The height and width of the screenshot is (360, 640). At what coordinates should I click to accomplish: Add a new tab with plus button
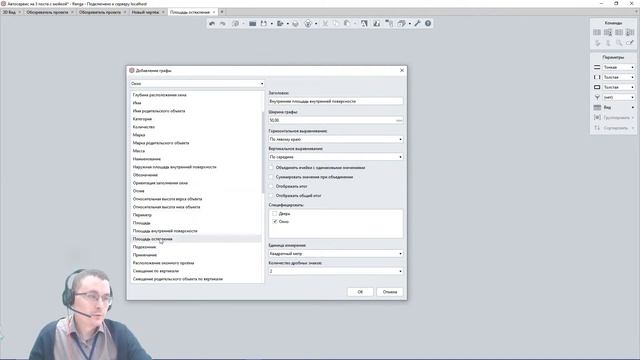point(222,12)
